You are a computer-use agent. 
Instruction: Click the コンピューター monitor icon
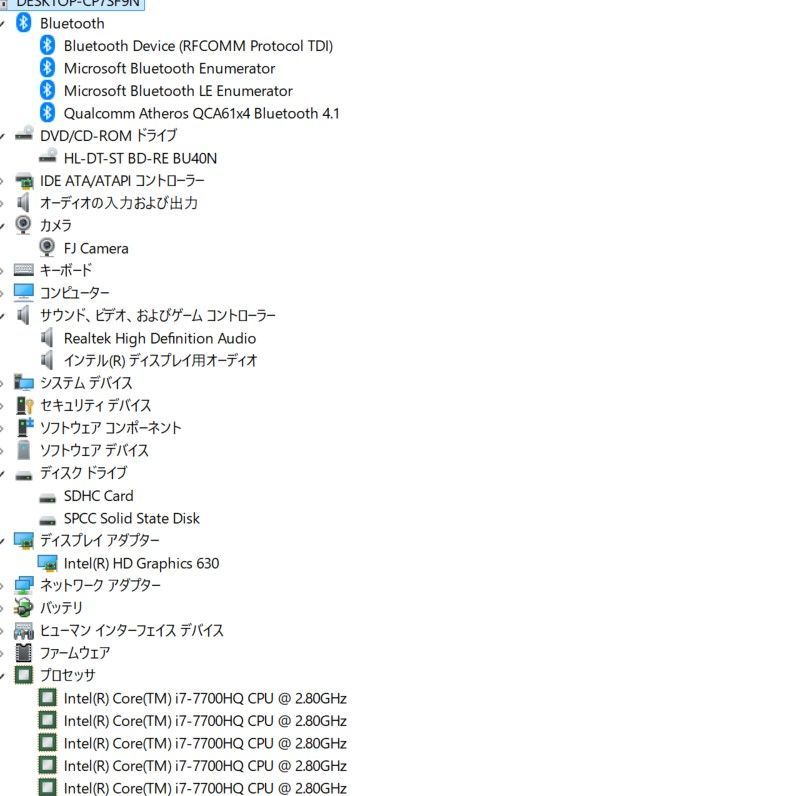coord(24,292)
